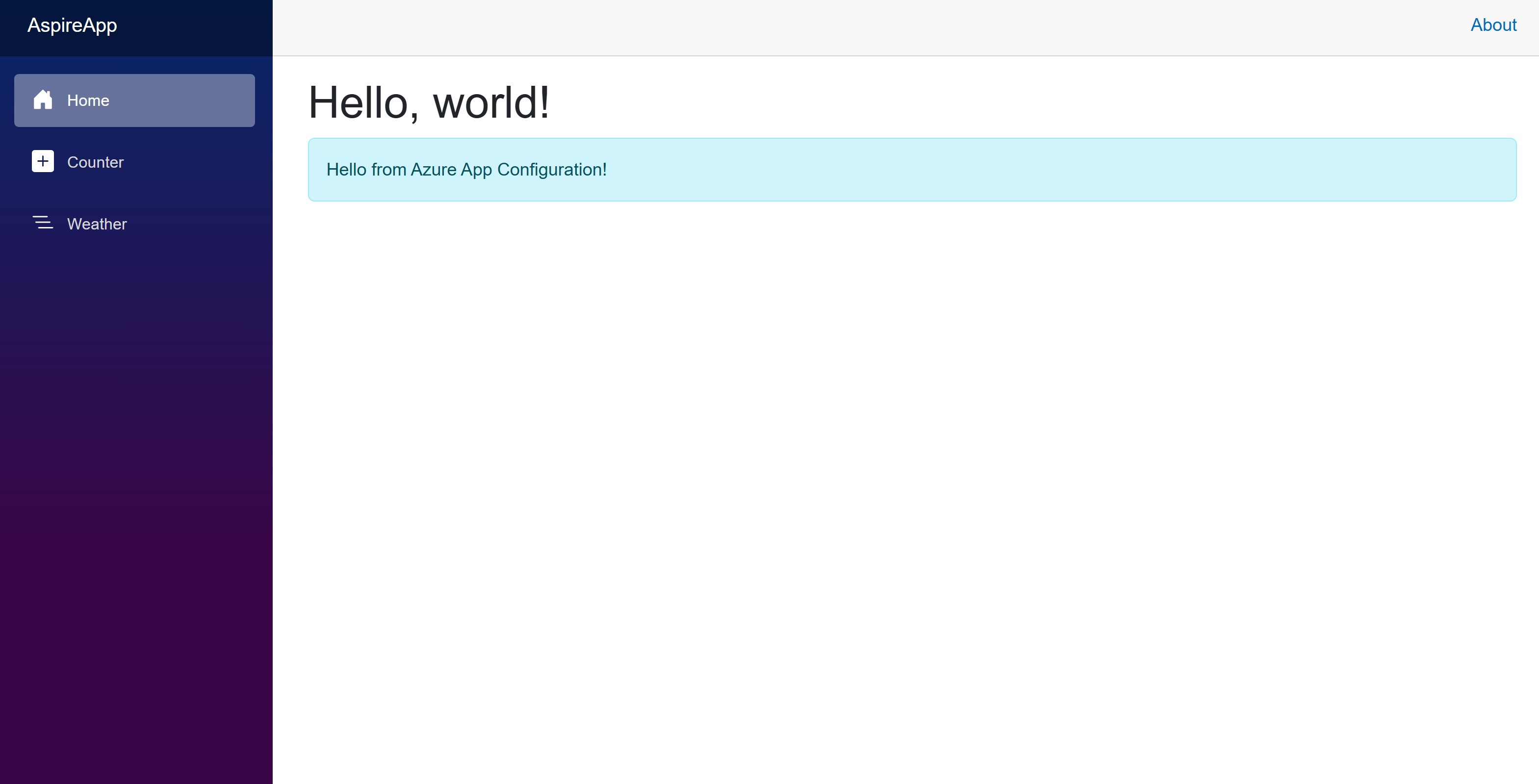Click the AspireApp brand title
The width and height of the screenshot is (1539, 784).
tap(72, 25)
